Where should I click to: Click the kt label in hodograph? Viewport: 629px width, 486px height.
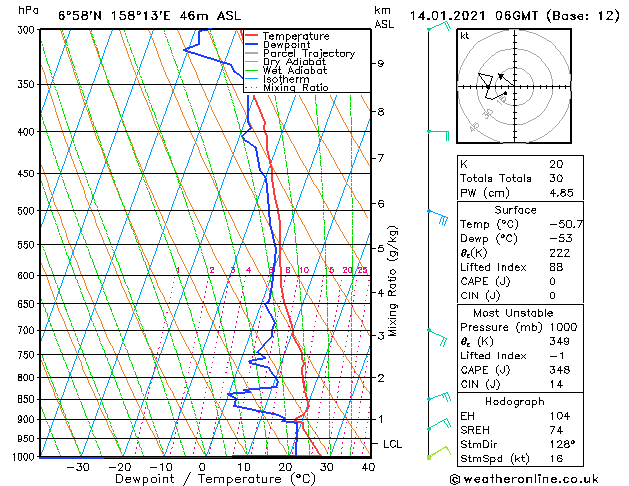pos(465,36)
